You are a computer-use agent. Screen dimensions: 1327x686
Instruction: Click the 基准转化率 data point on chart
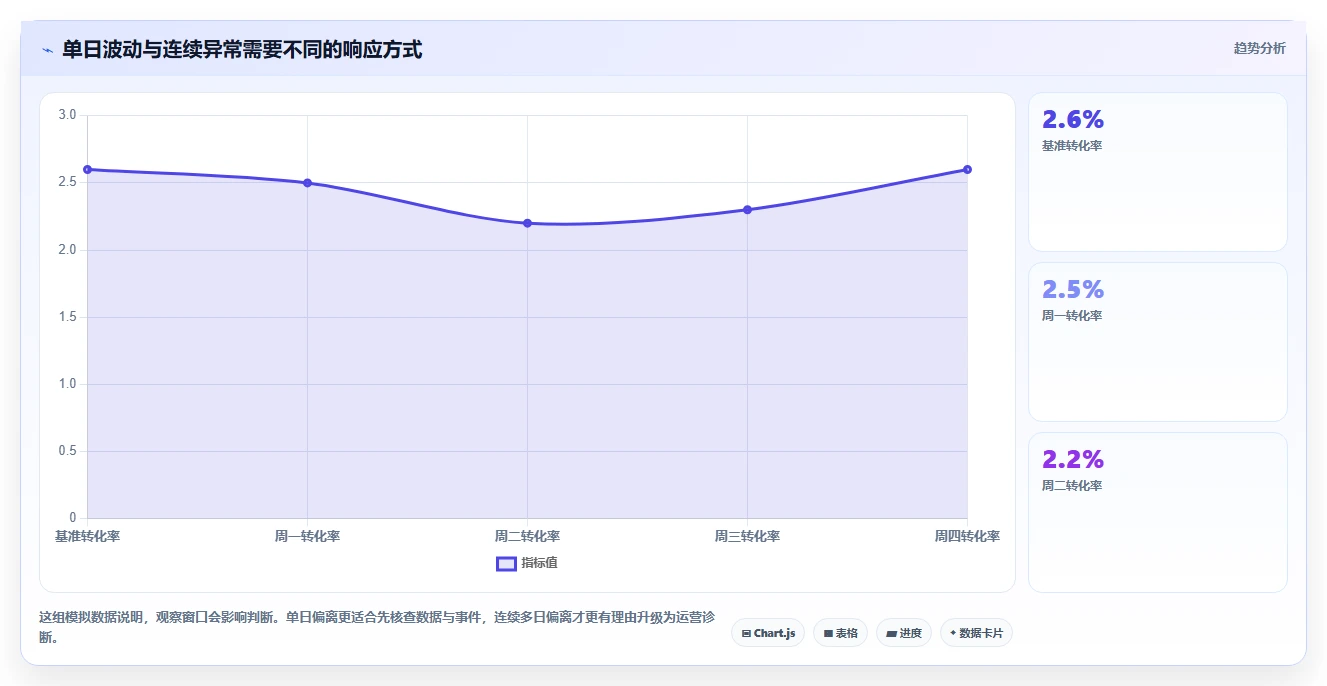(x=87, y=169)
